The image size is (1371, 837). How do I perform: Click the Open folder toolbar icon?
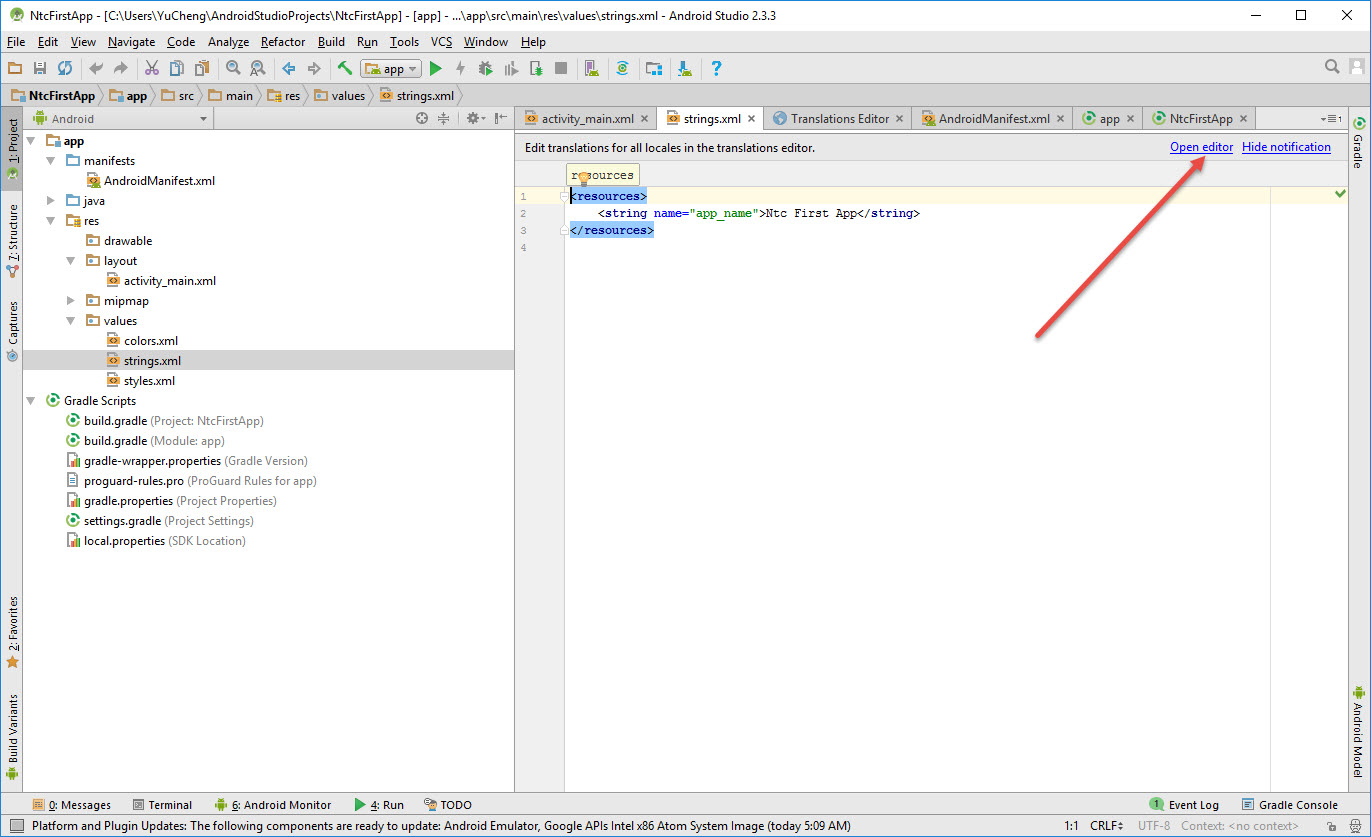[15, 68]
